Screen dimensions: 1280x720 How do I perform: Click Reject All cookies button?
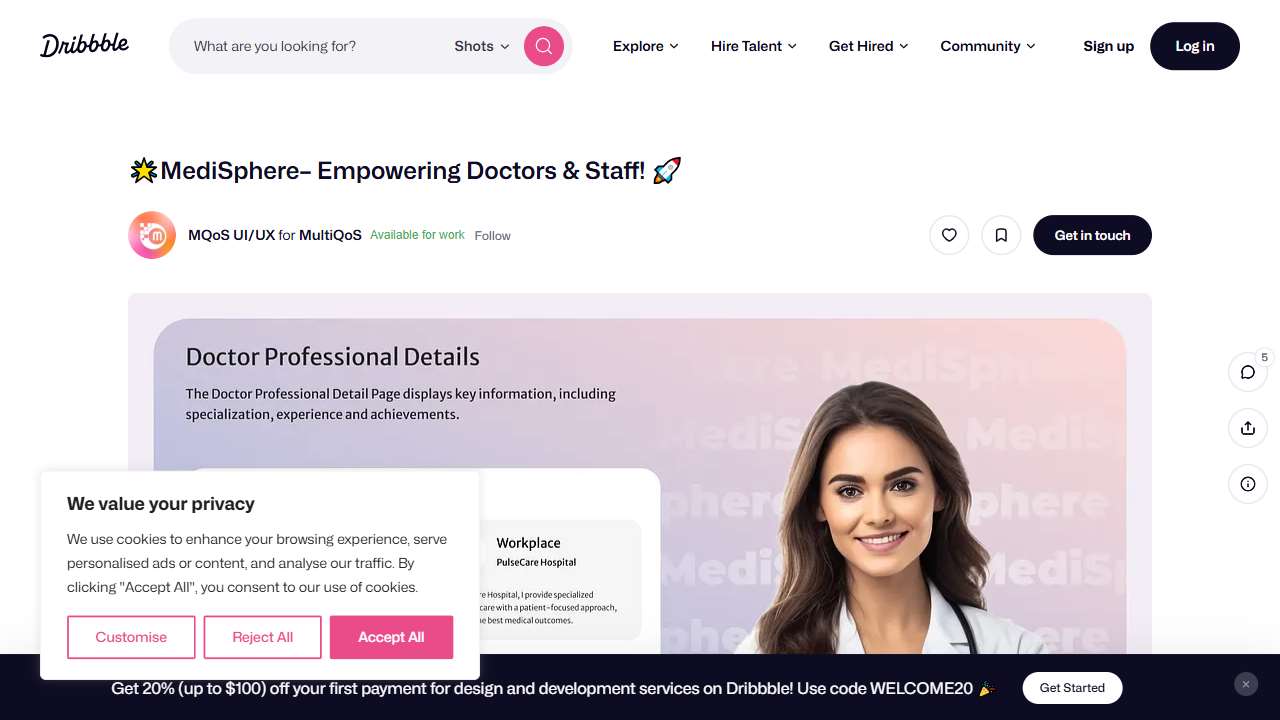tap(263, 637)
